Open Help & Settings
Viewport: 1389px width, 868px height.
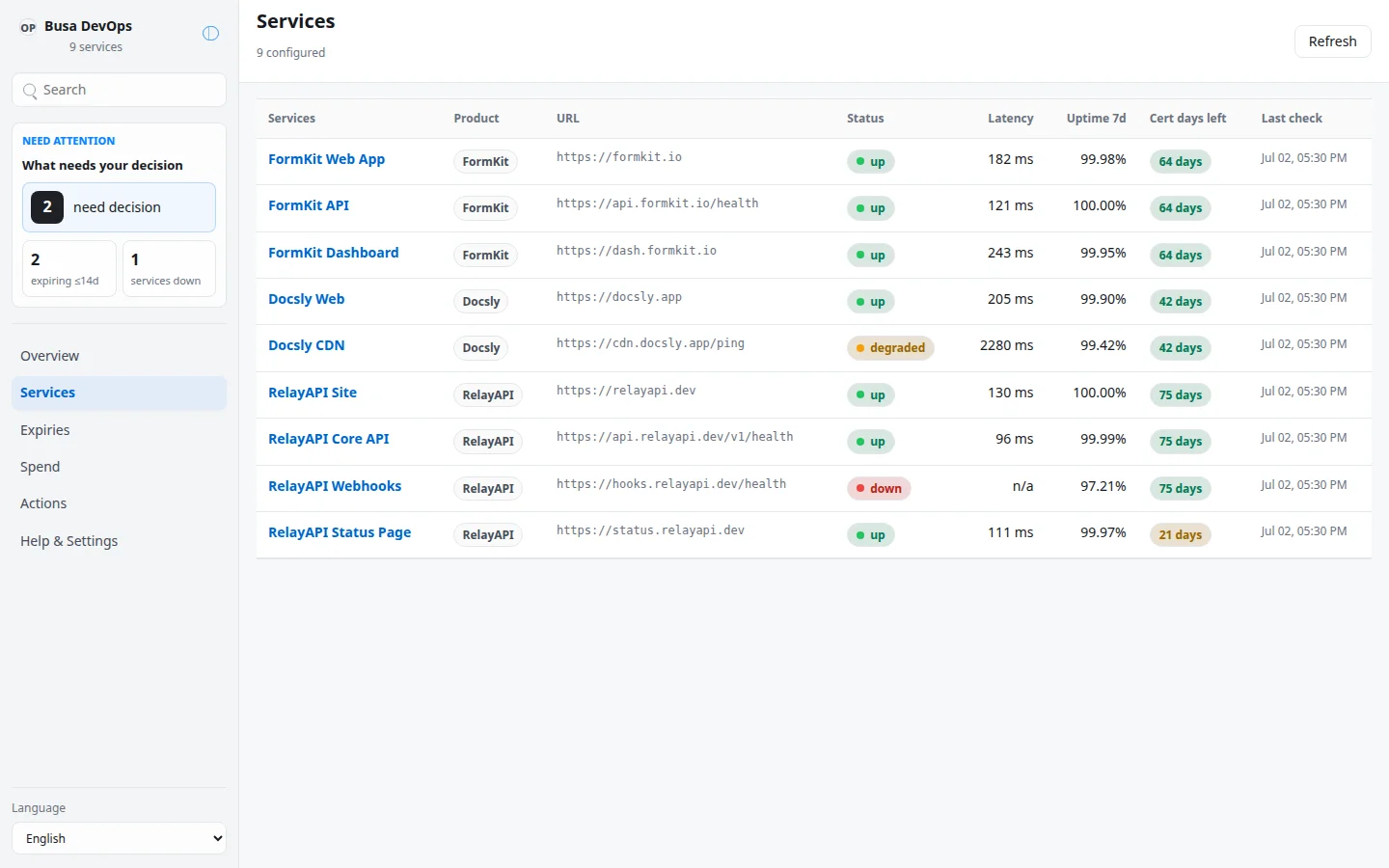(x=119, y=541)
